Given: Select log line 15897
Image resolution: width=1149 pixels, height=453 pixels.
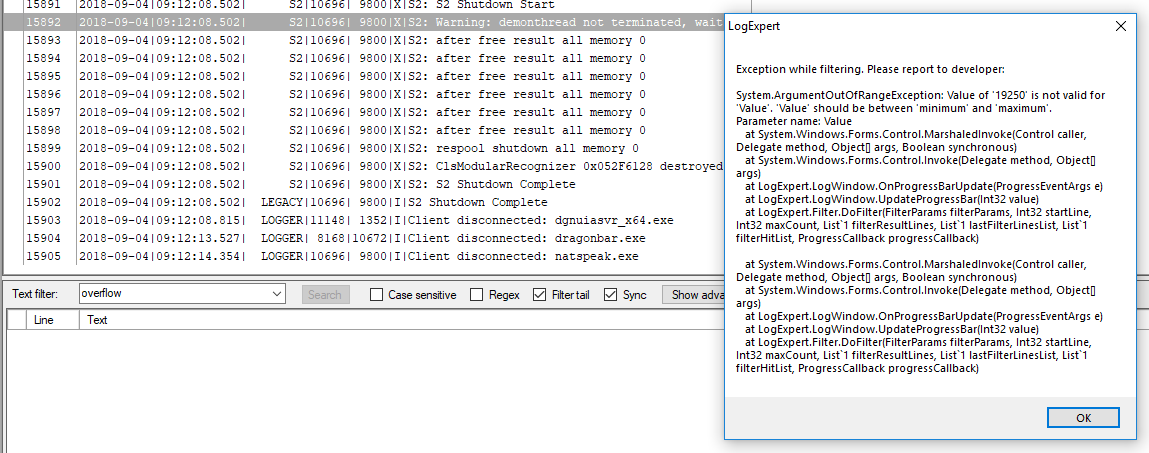Looking at the screenshot, I should [x=364, y=113].
